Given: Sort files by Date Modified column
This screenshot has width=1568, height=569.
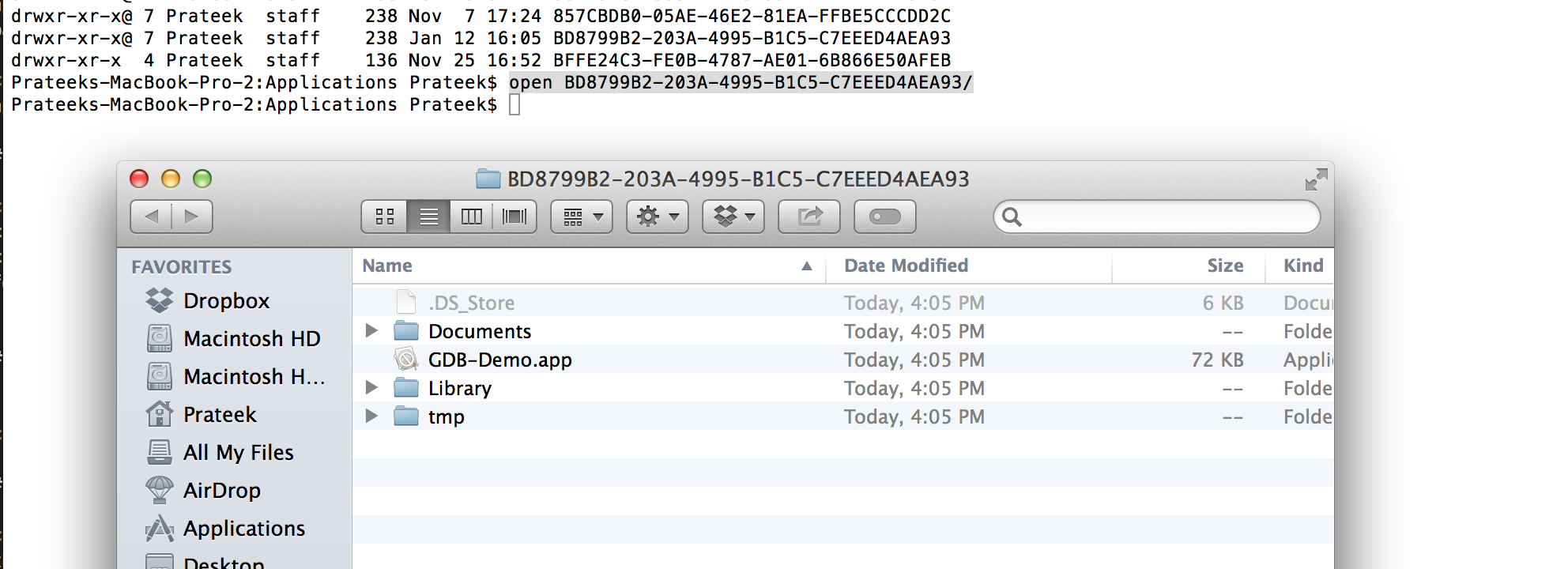Looking at the screenshot, I should click(968, 266).
